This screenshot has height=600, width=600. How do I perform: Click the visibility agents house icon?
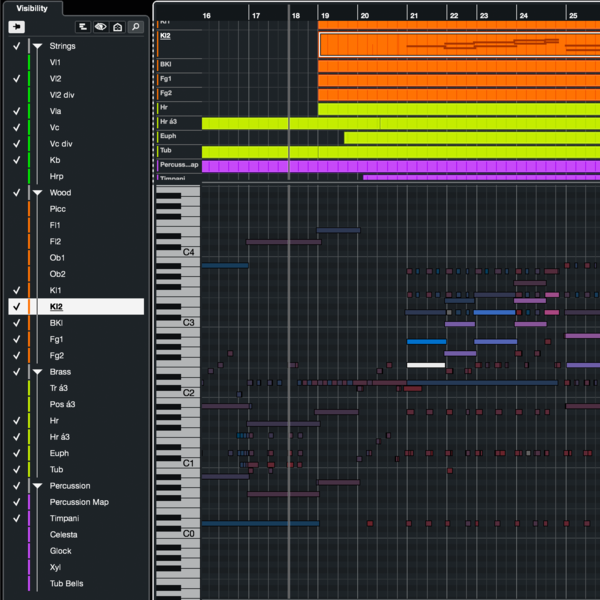coord(117,27)
